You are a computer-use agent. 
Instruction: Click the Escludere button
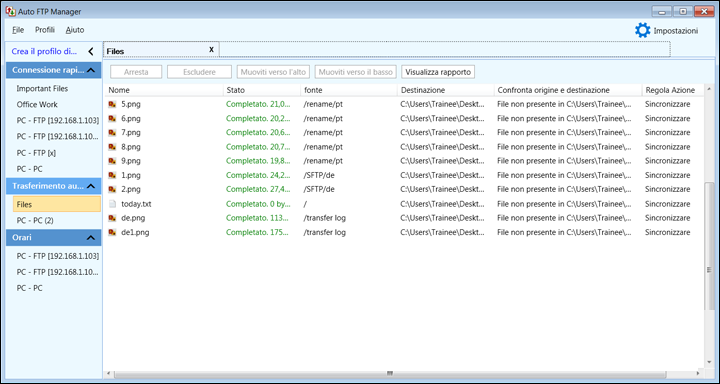coord(199,72)
